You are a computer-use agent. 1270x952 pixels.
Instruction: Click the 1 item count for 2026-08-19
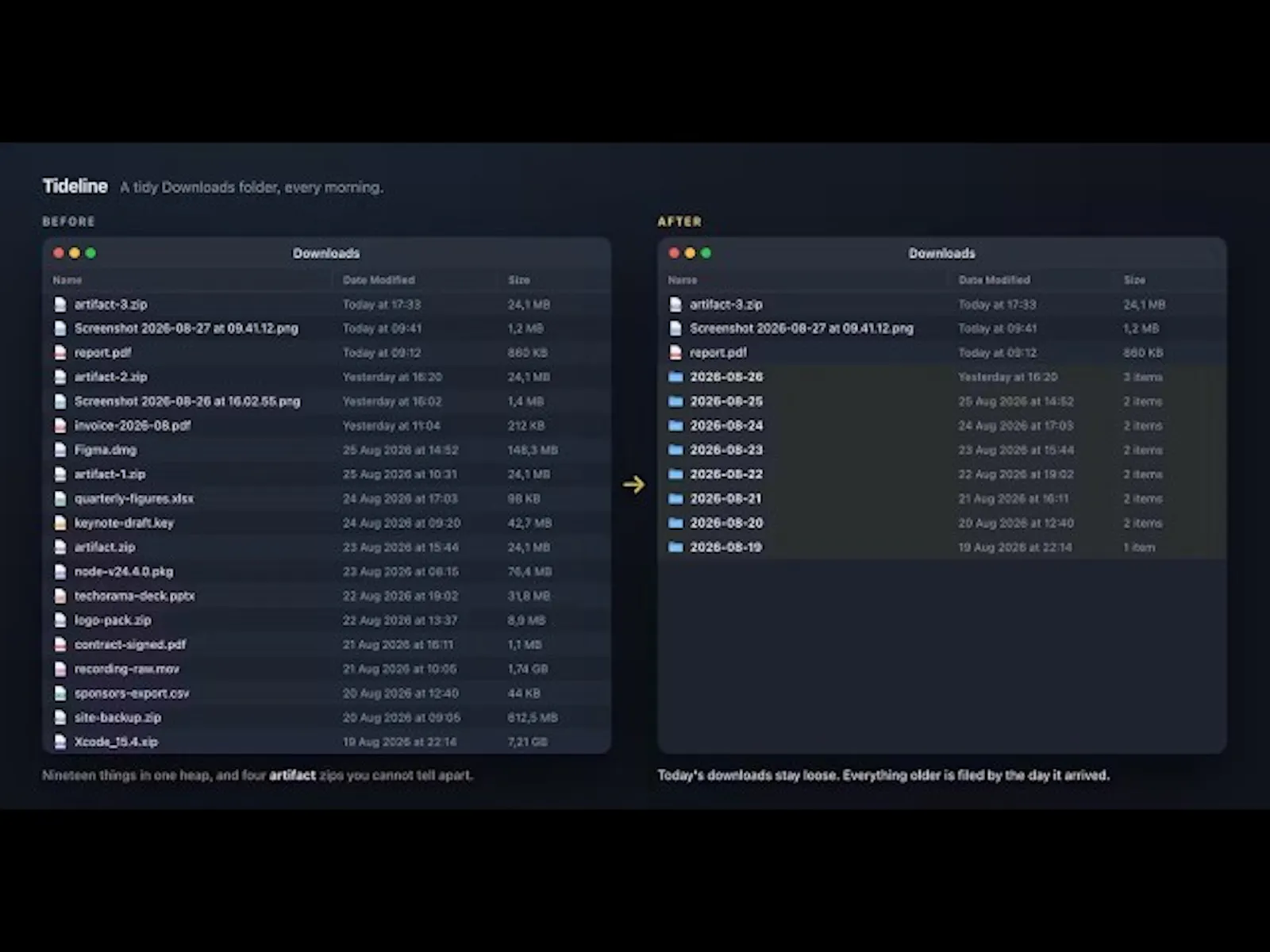[1139, 547]
